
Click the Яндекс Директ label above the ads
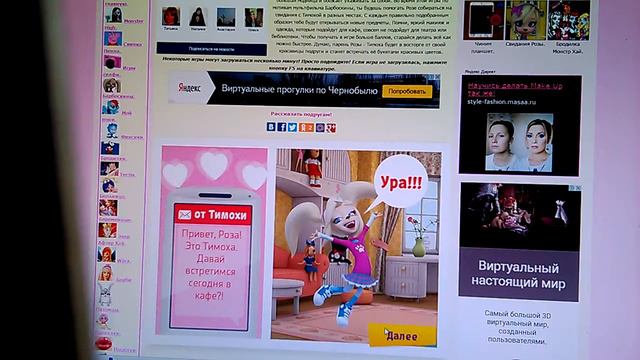click(480, 71)
